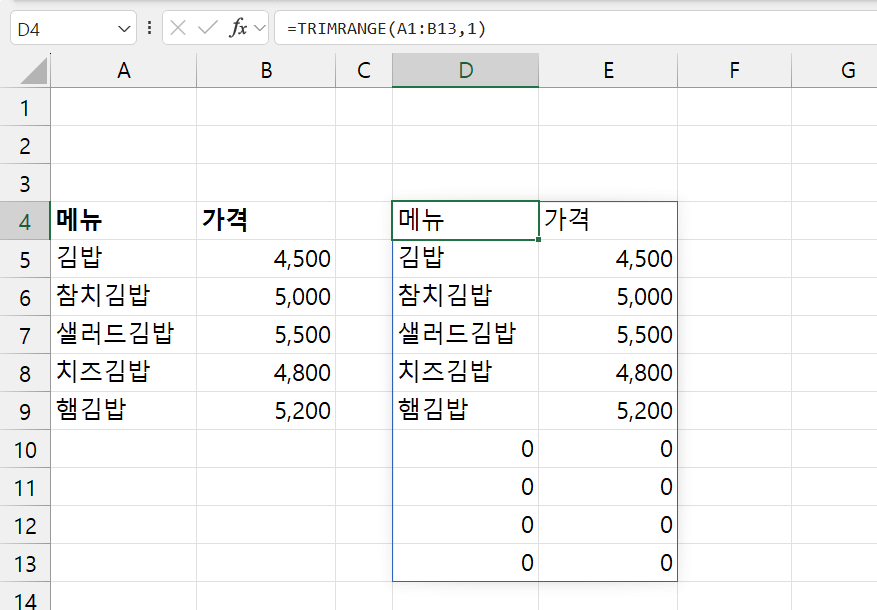This screenshot has width=877, height=610.
Task: Select row 3 header
Action: (x=25, y=183)
